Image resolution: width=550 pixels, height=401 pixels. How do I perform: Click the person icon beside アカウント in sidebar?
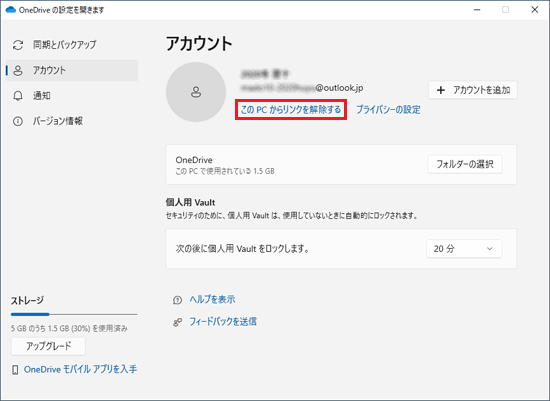click(18, 71)
